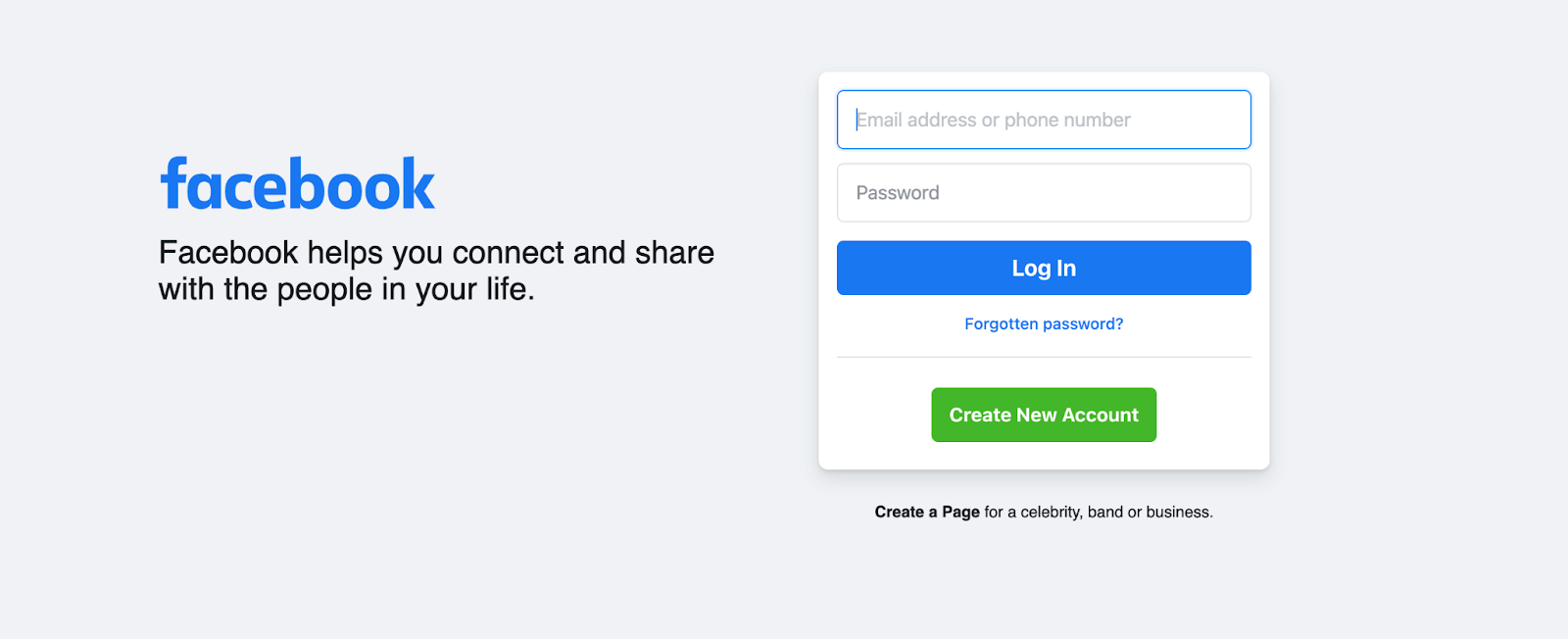The image size is (1568, 639).
Task: Click the divider line above Create New Account
Action: [1043, 357]
